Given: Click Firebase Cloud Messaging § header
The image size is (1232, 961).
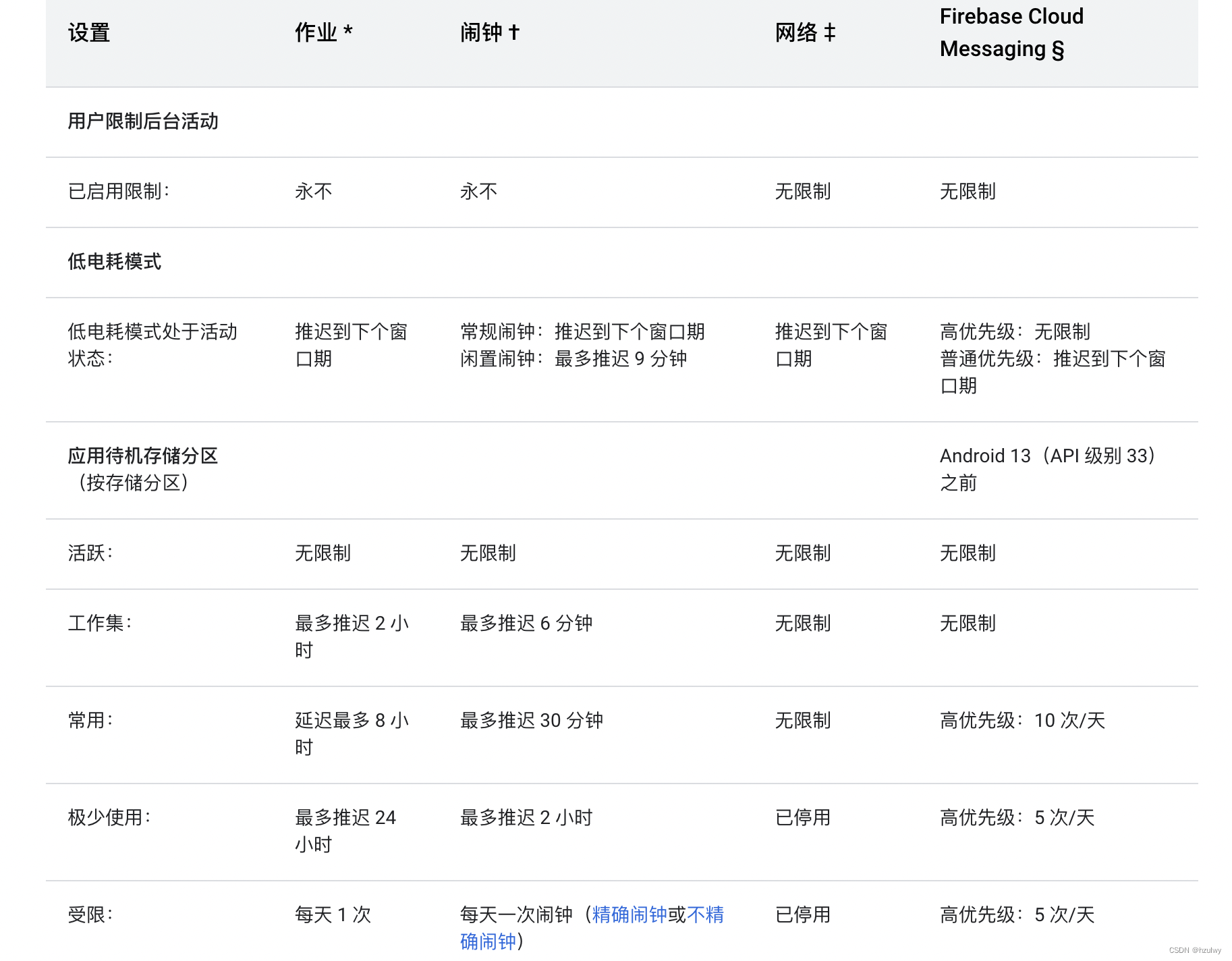Looking at the screenshot, I should pos(1011,32).
